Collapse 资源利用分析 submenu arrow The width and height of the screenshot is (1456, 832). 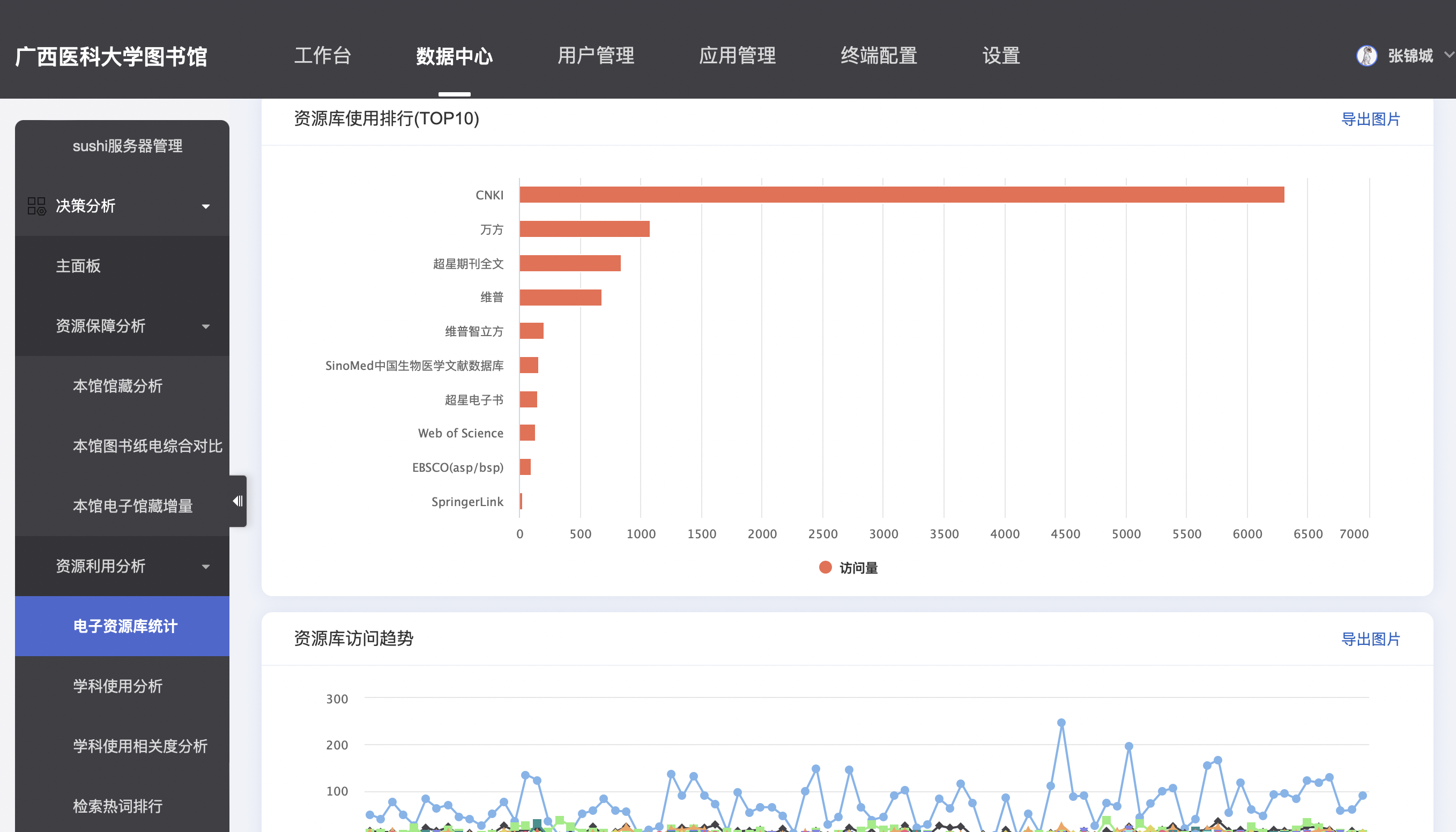tap(206, 566)
